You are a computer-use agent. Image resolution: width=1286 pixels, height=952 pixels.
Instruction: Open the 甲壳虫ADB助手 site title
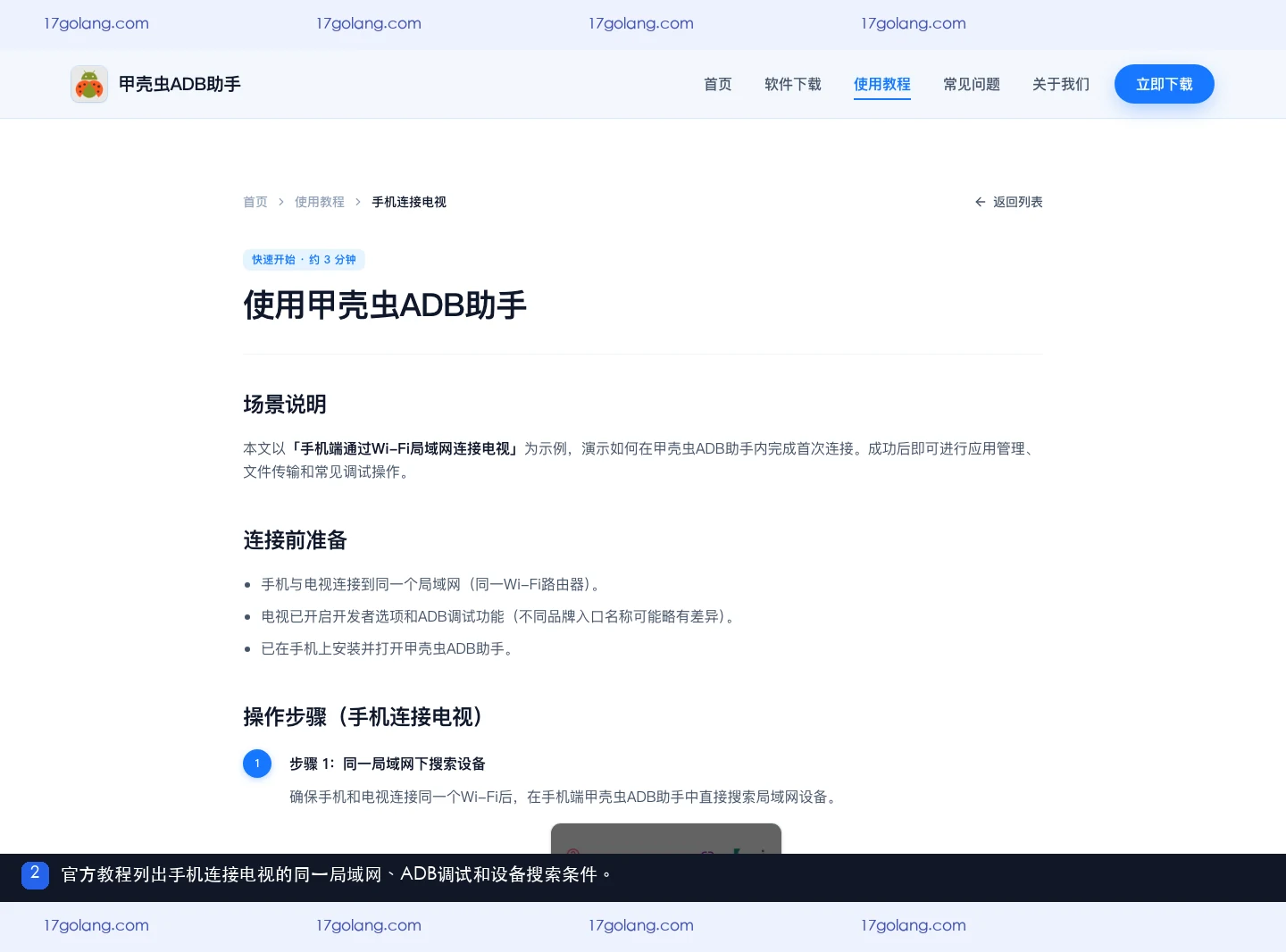[180, 84]
